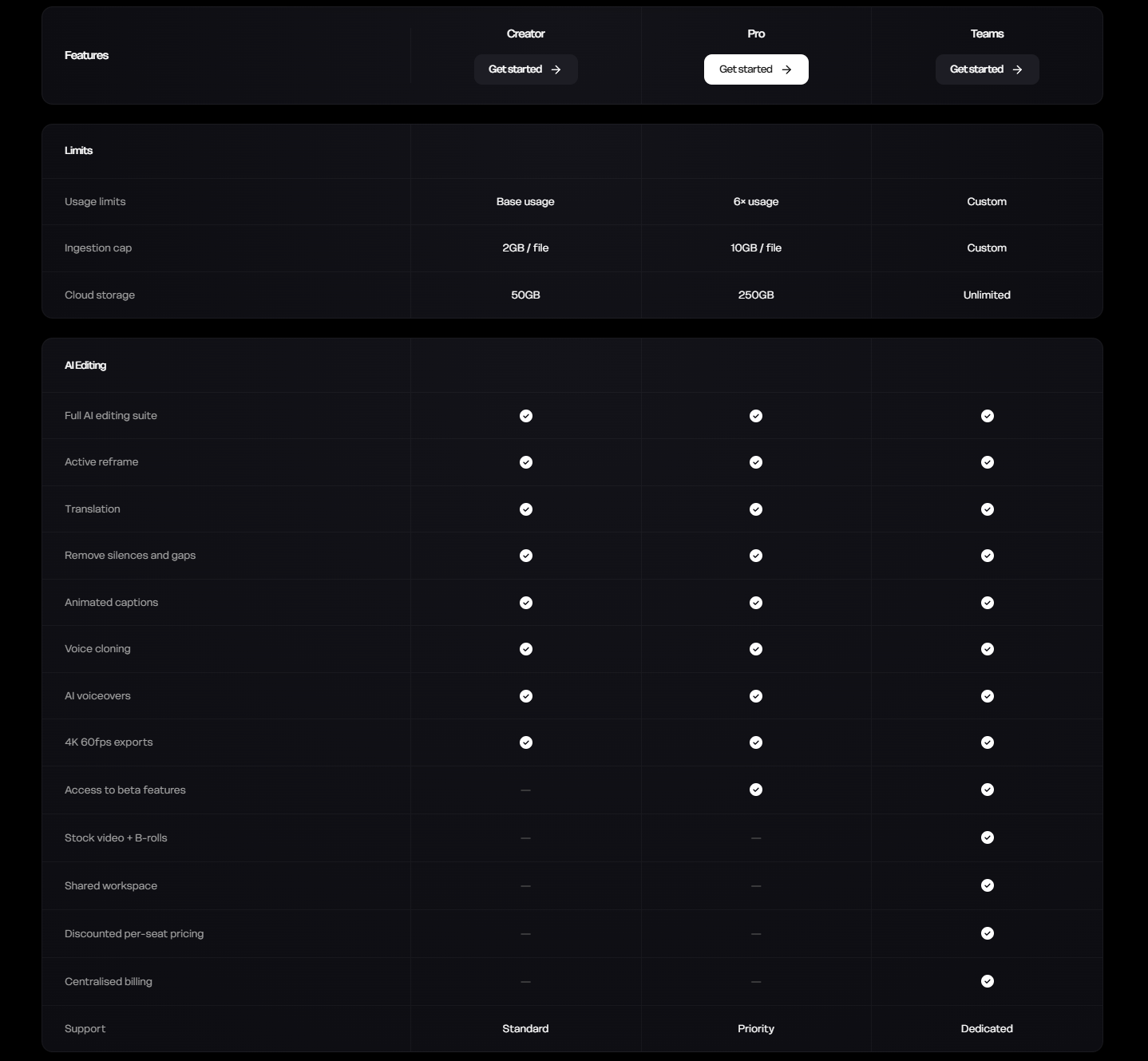Click the Teams checkmark for 4K 60fps exports

[988, 742]
